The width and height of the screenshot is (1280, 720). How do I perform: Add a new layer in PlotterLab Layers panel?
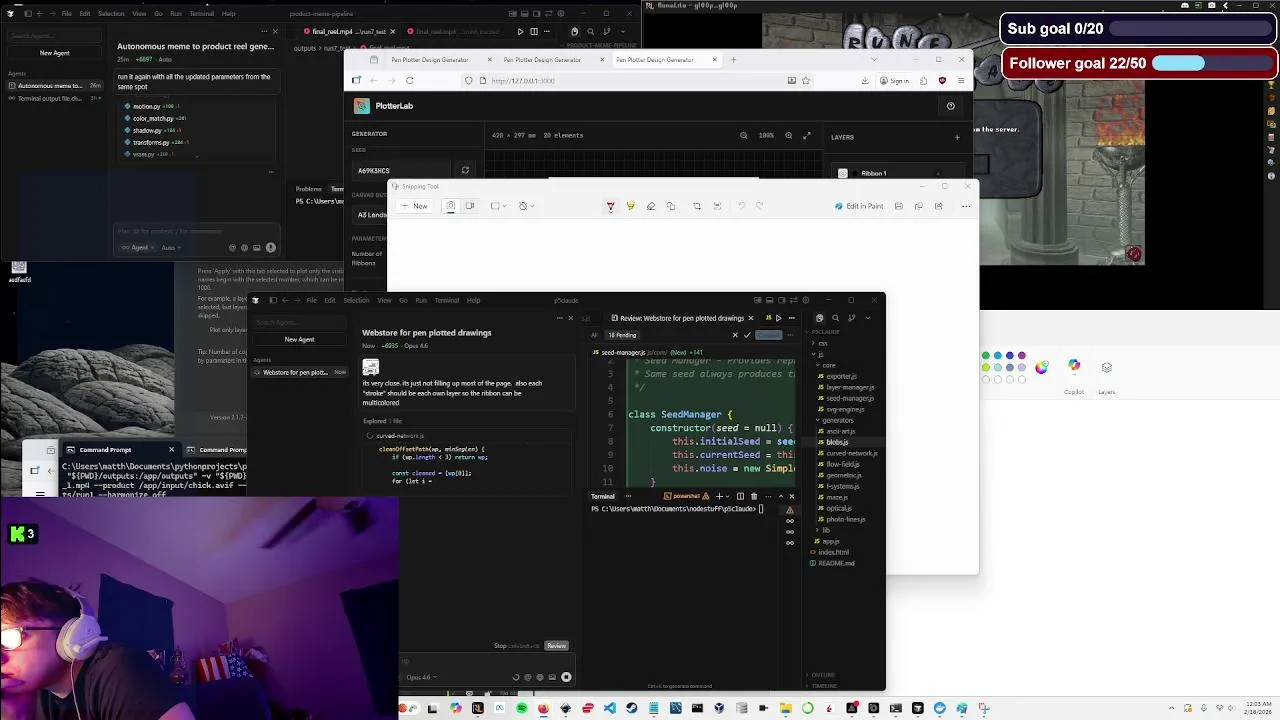956,137
